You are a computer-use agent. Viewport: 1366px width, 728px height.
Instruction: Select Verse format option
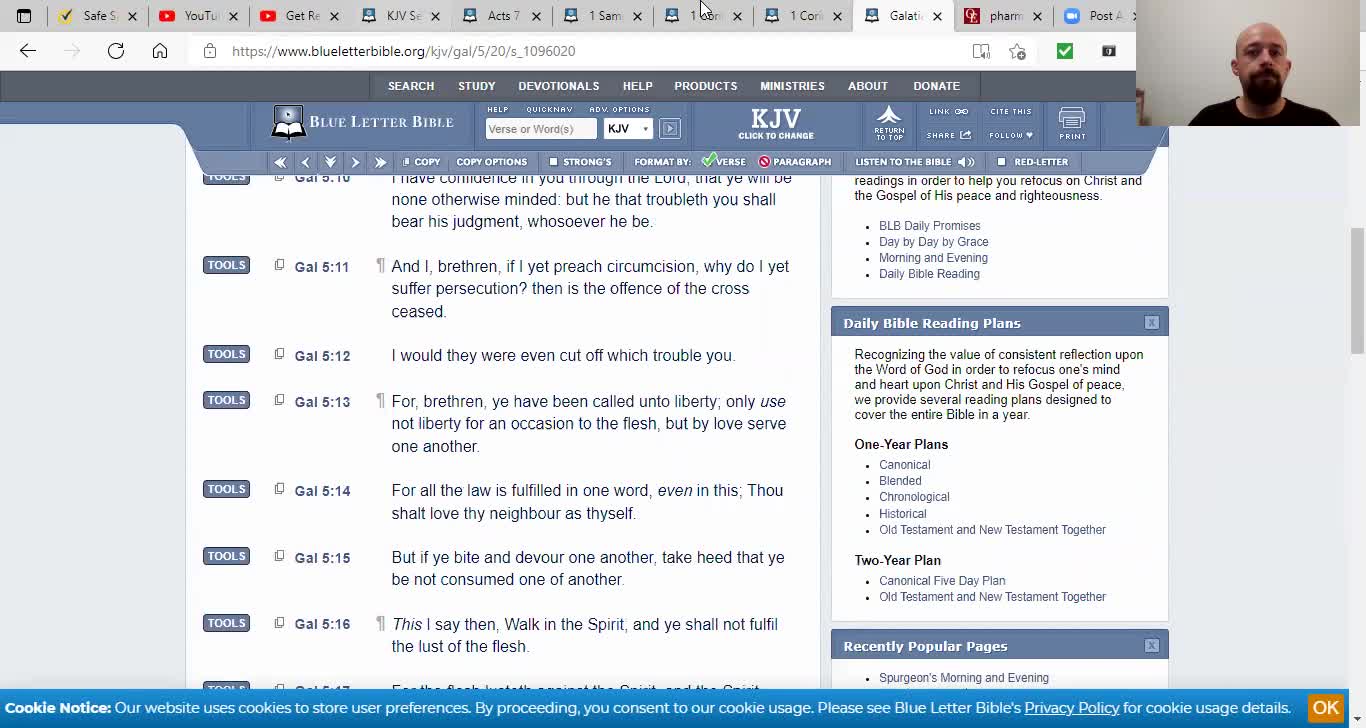[x=723, y=161]
